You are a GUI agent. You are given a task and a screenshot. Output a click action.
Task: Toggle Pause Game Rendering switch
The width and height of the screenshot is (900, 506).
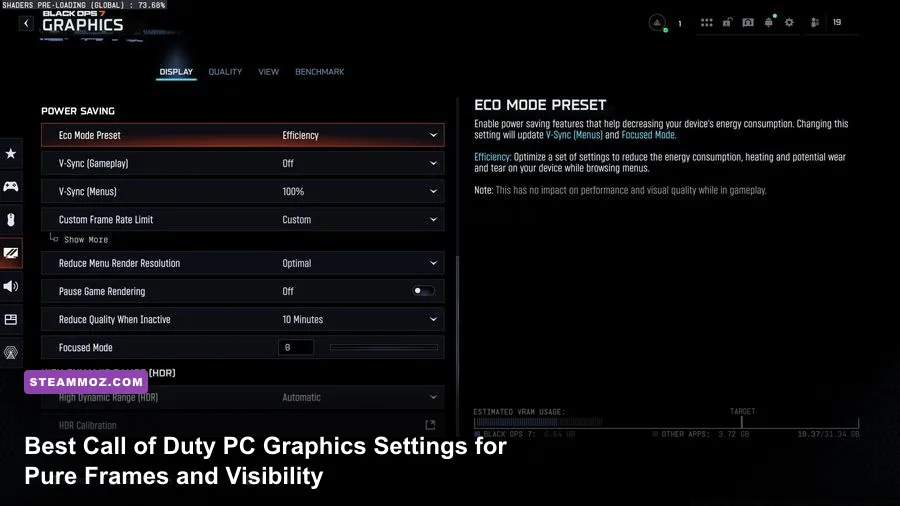(x=424, y=291)
